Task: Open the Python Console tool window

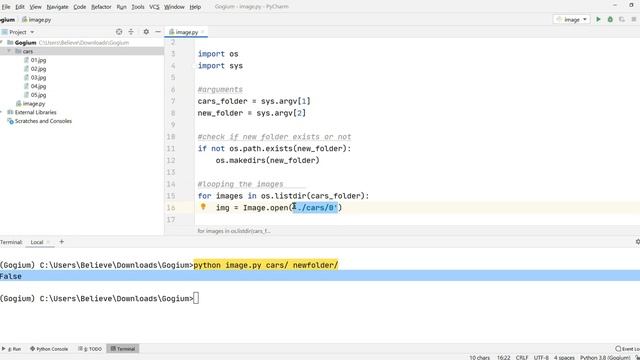Action: [x=49, y=349]
